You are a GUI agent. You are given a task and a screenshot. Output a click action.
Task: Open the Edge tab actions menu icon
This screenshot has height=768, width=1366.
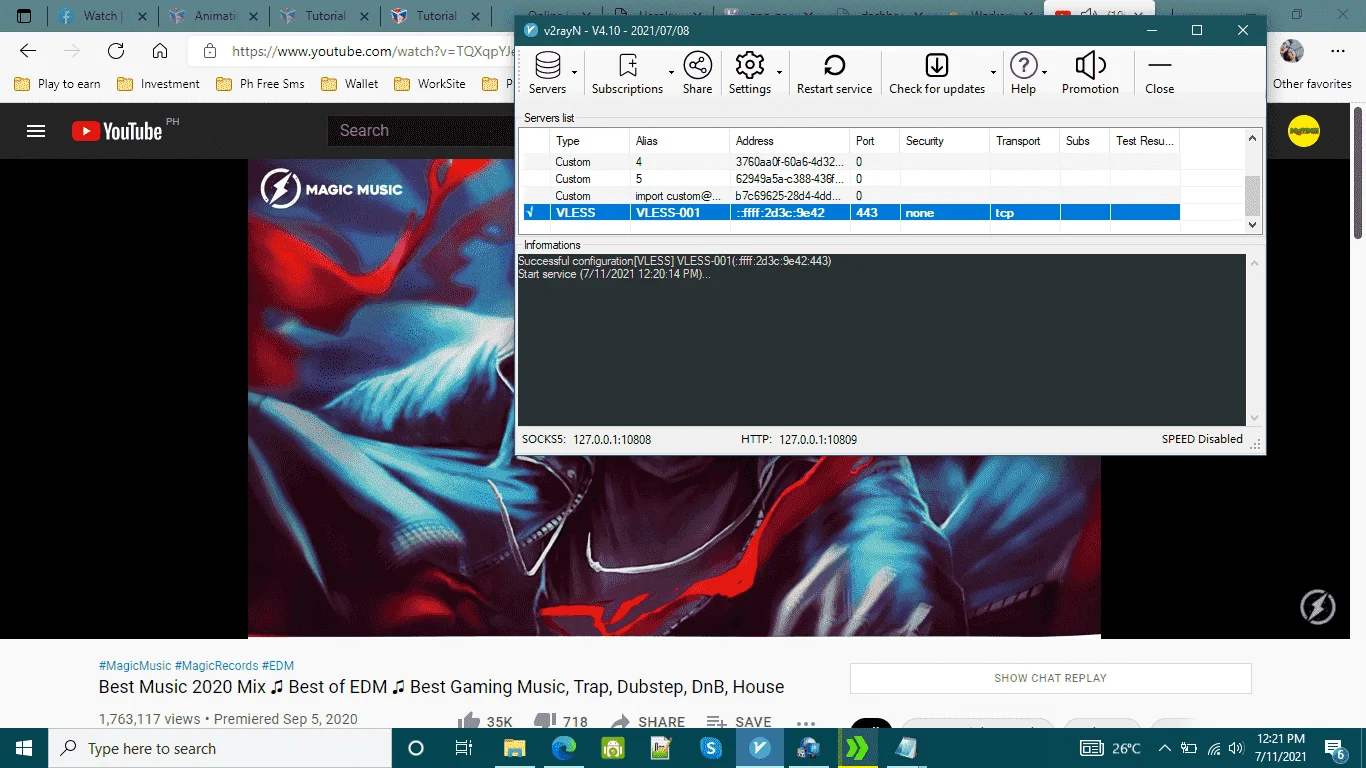click(x=24, y=16)
